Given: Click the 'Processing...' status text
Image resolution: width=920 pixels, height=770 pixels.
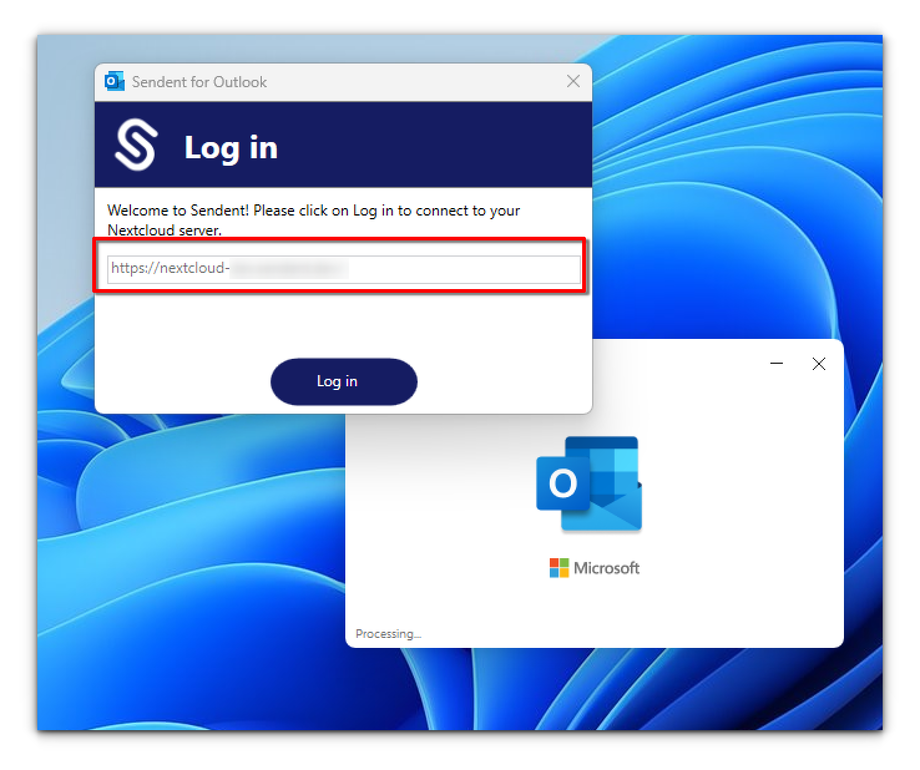Looking at the screenshot, I should point(388,634).
